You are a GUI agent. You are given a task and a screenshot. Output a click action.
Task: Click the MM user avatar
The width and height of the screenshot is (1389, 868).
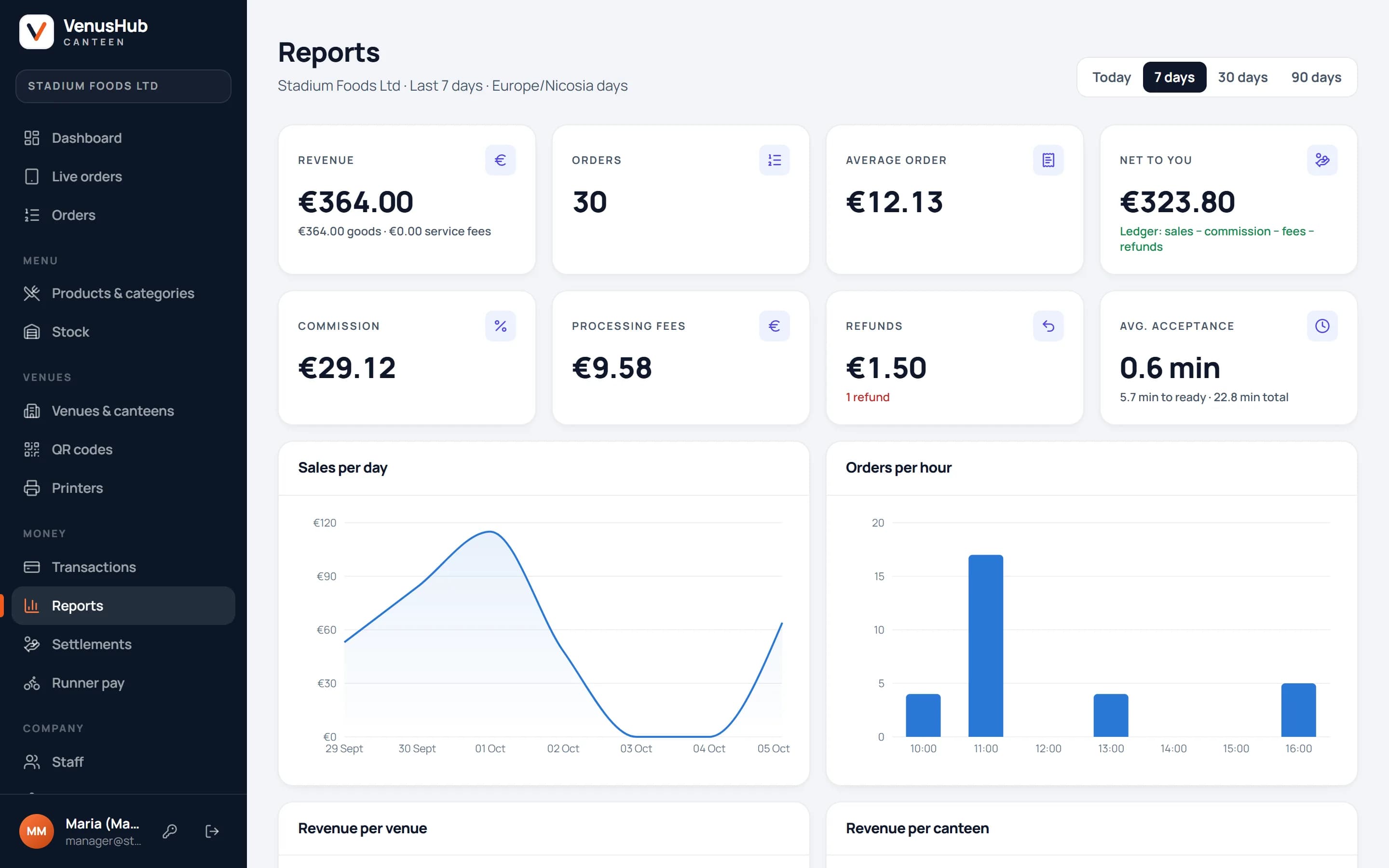coord(36,831)
